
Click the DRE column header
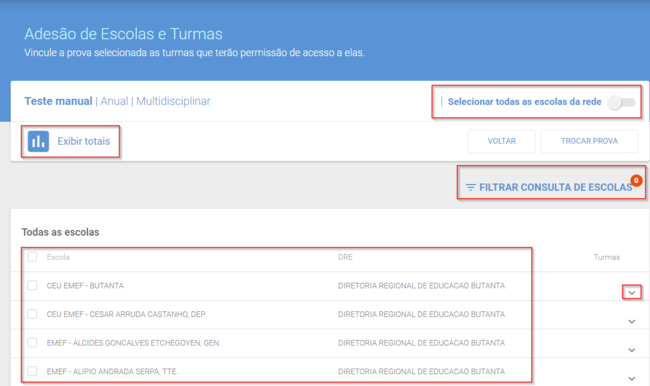coord(345,257)
